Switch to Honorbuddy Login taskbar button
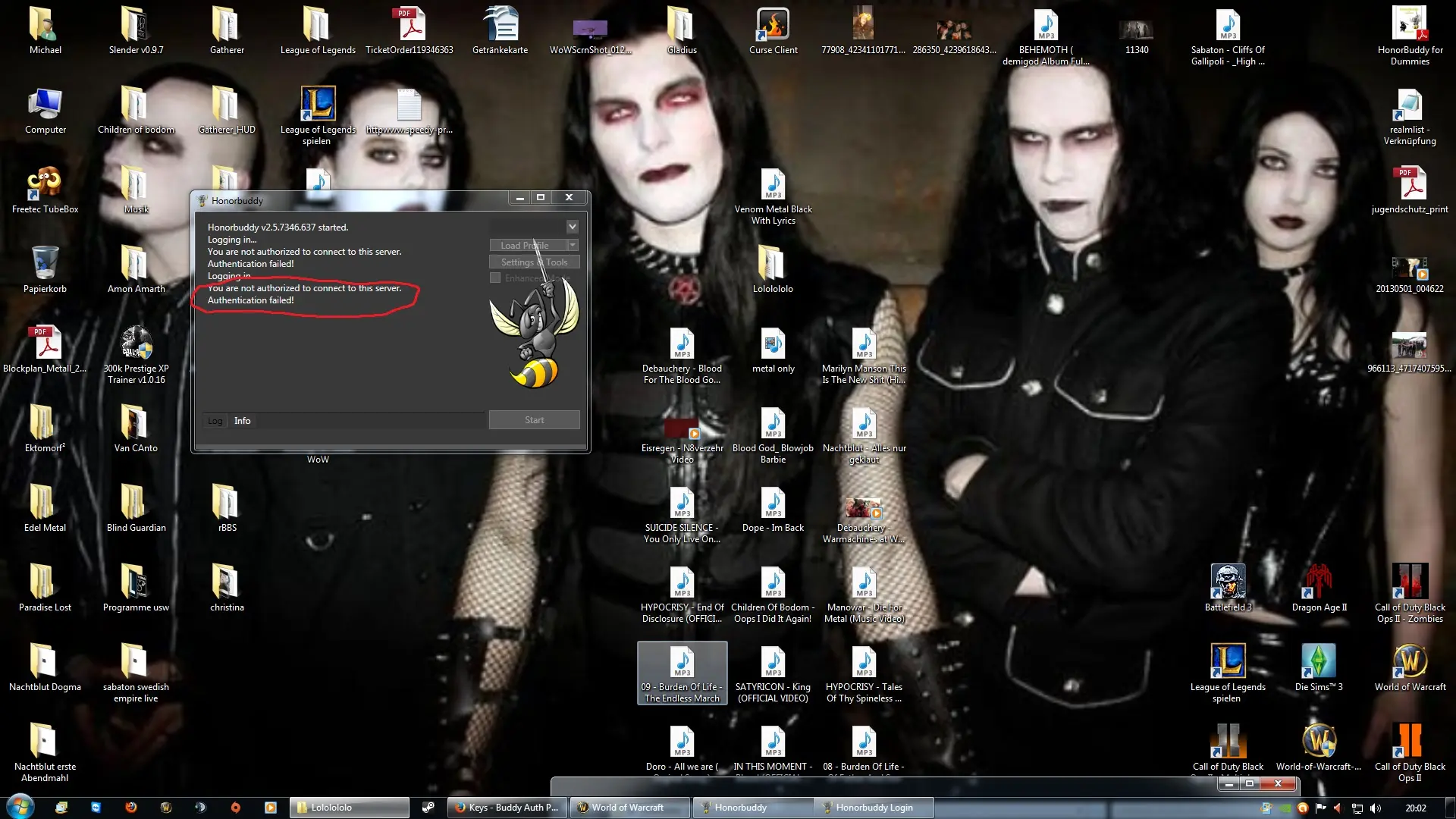Viewport: 1456px width, 819px height. [873, 808]
